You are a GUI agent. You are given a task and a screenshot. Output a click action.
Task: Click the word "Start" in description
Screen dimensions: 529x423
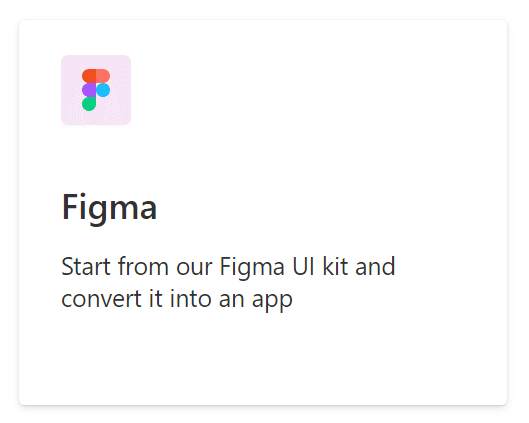coord(86,266)
